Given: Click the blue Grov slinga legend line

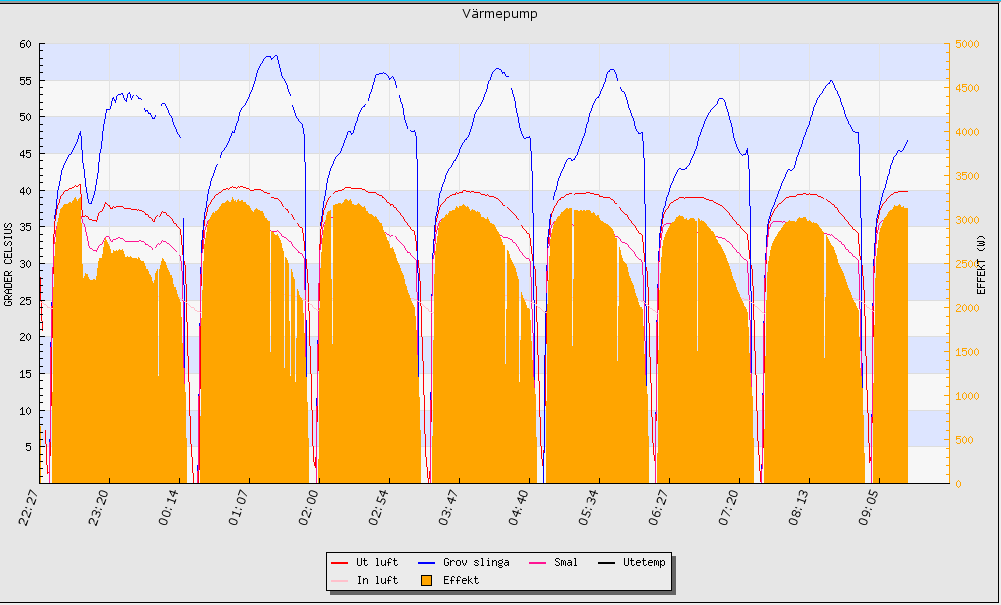Looking at the screenshot, I should pos(426,563).
